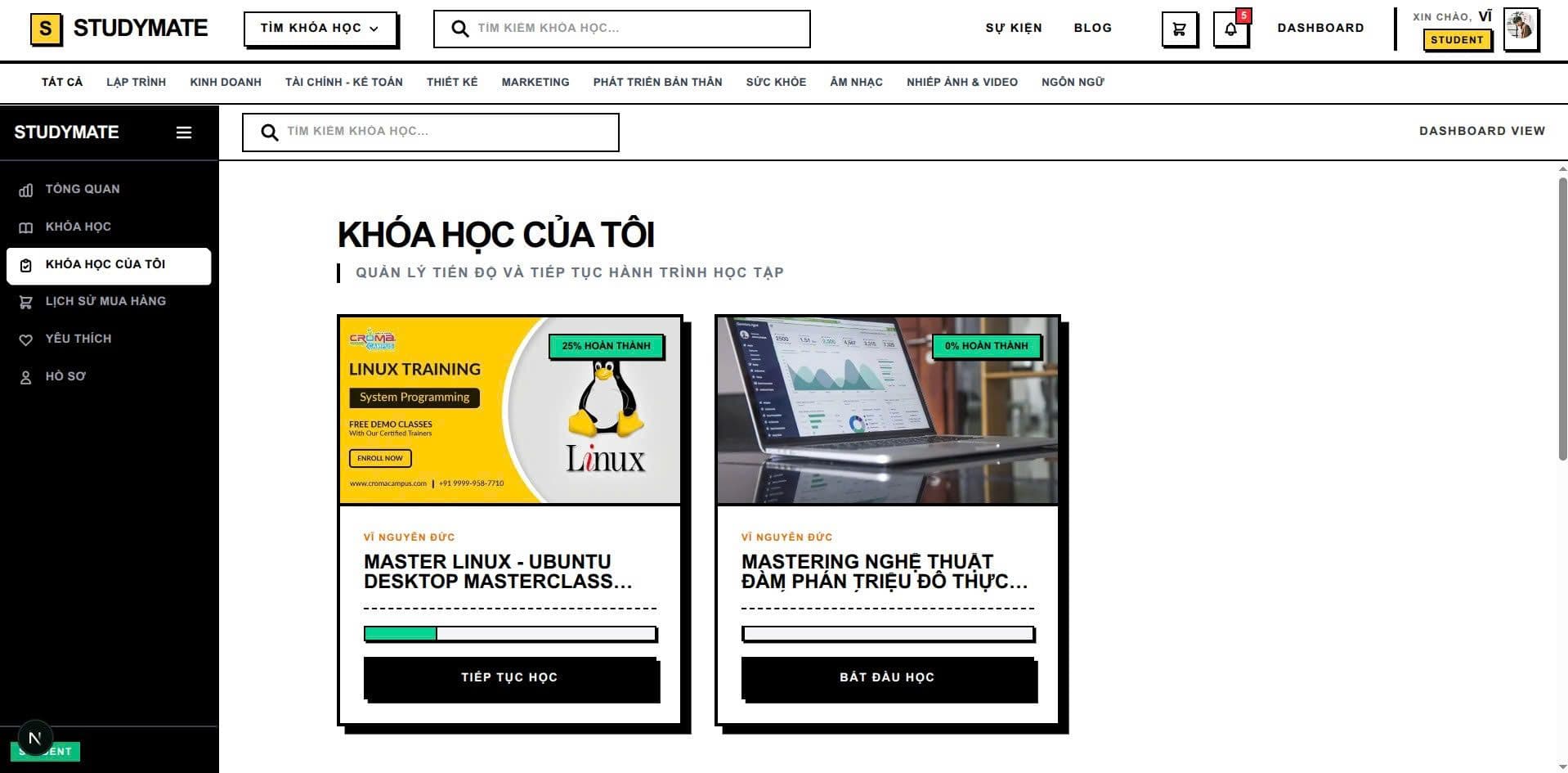1568x773 pixels.
Task: Click the yellow S StudyMate logo
Action: click(46, 29)
